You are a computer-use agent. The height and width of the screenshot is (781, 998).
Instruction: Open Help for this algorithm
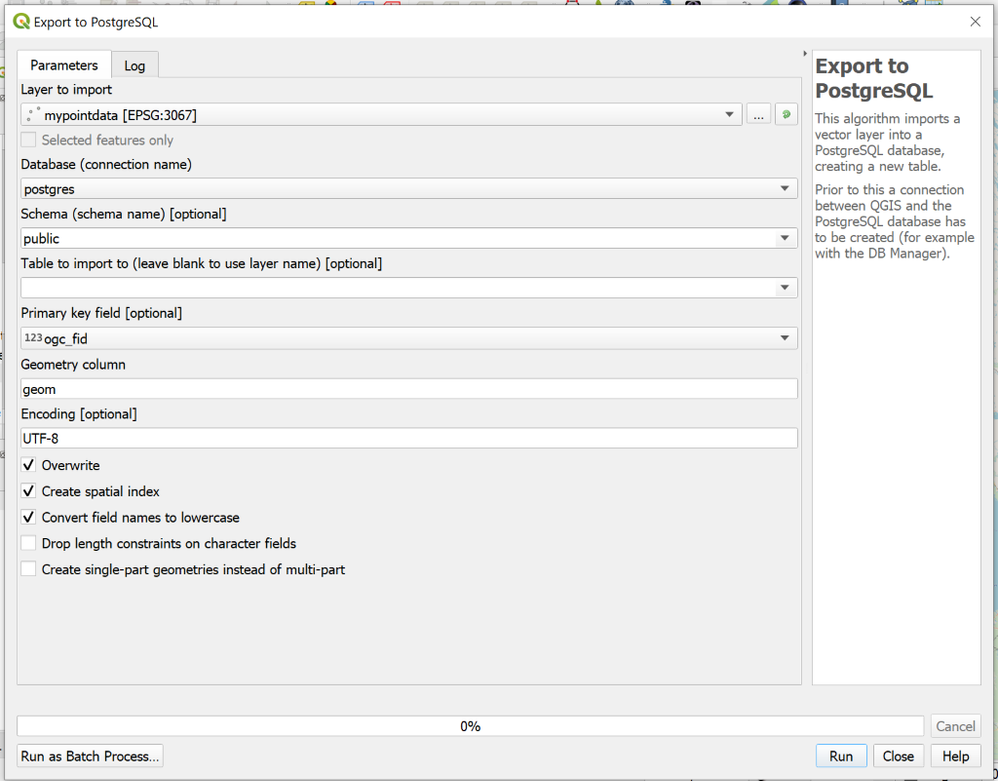(955, 756)
